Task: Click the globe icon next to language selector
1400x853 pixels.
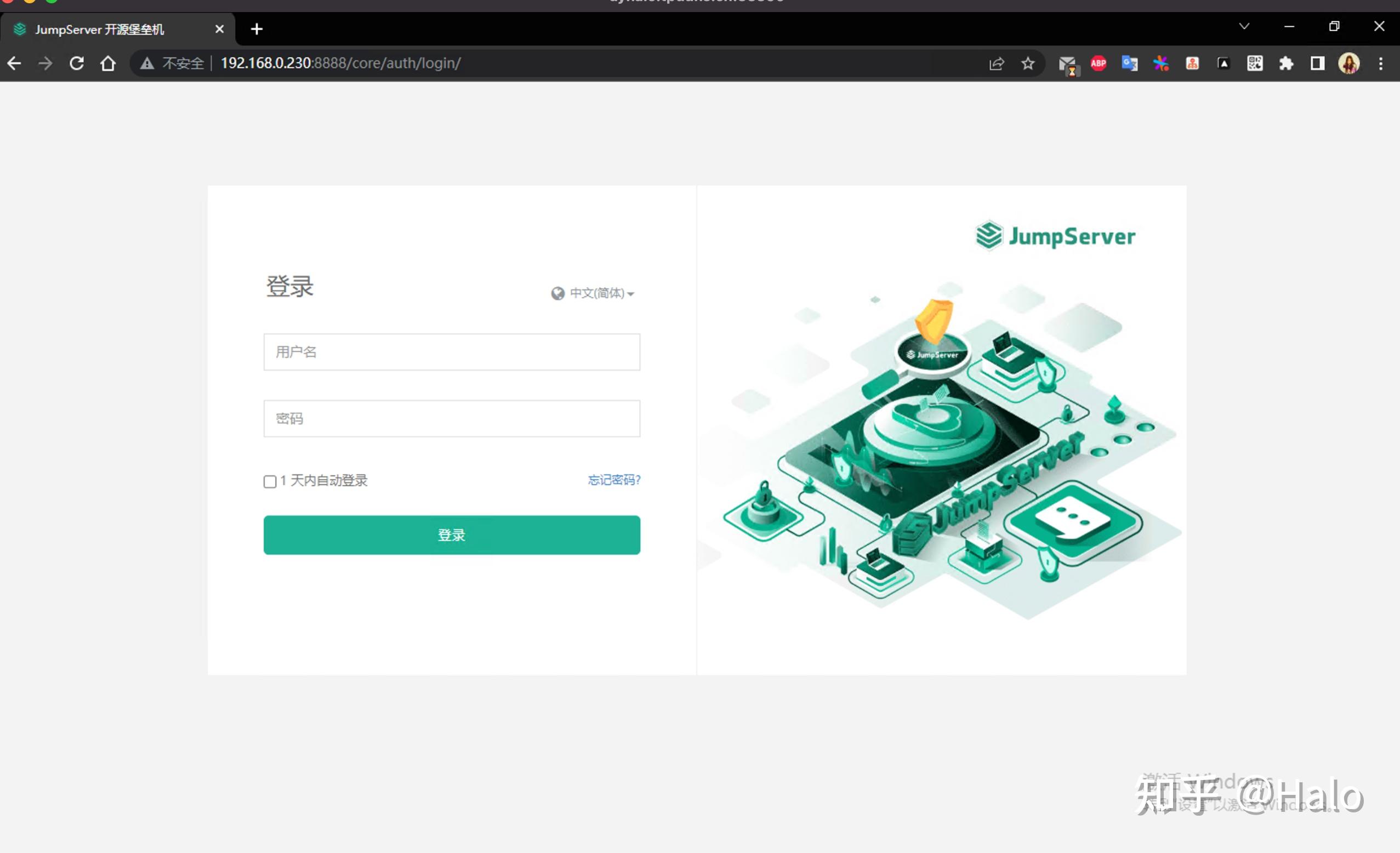Action: coord(557,293)
